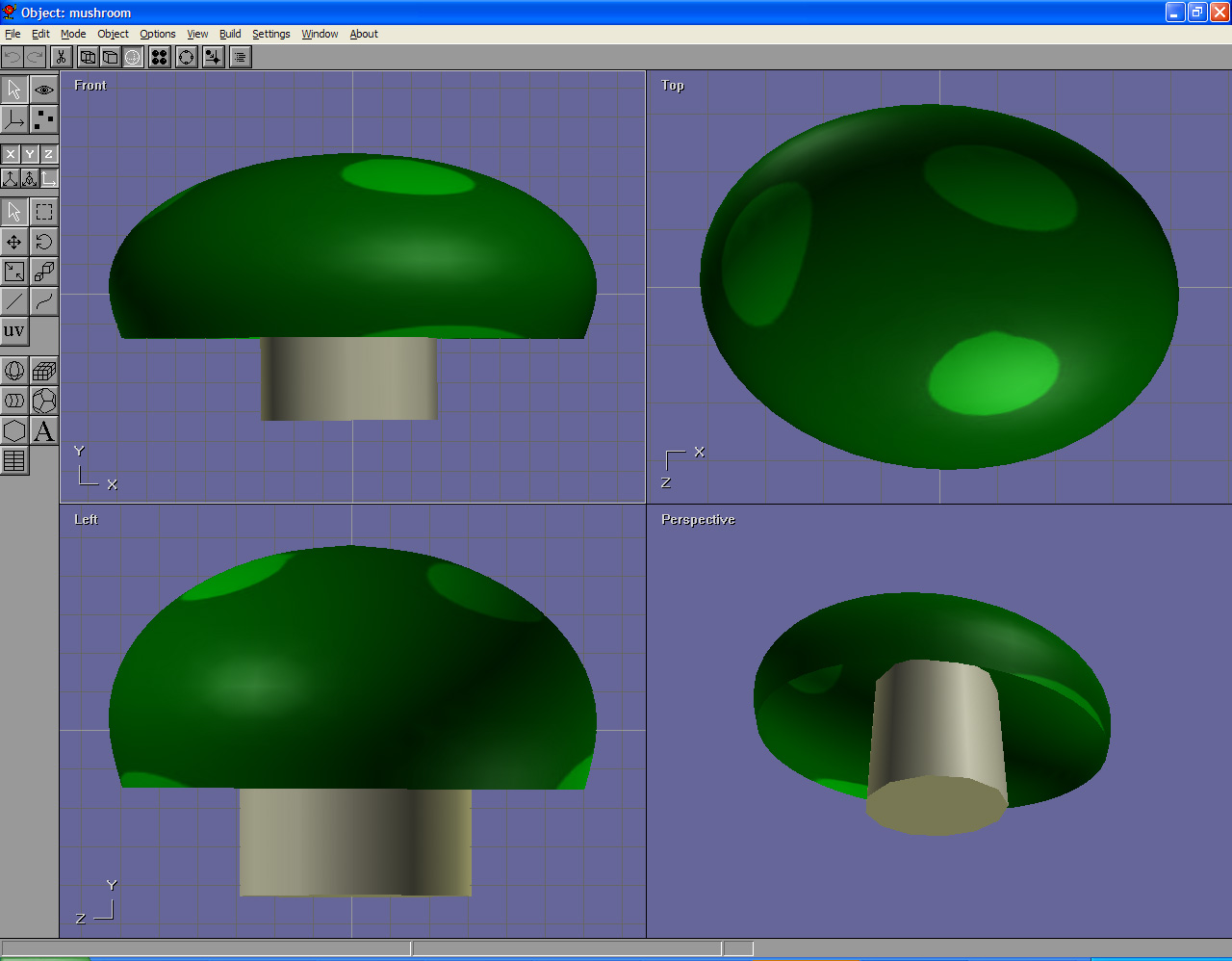Viewport: 1232px width, 961px height.
Task: Open the Build menu
Action: (230, 34)
